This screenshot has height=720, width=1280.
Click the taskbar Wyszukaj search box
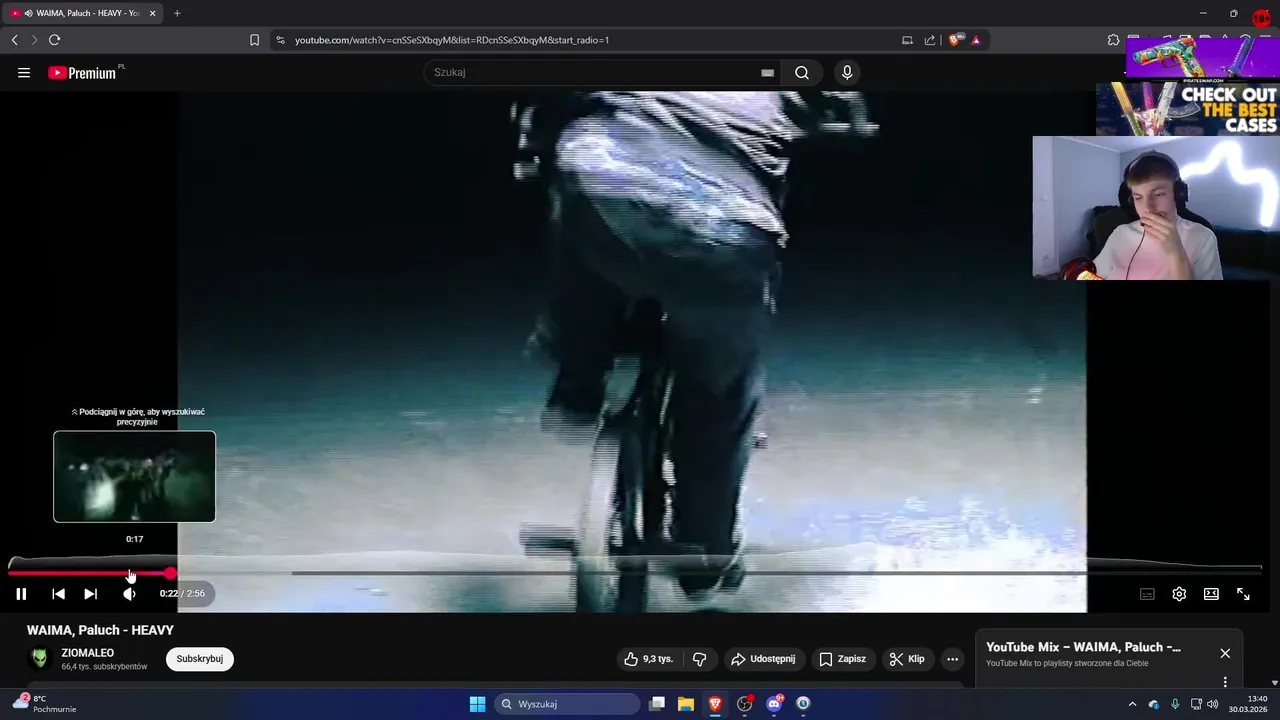click(x=568, y=704)
